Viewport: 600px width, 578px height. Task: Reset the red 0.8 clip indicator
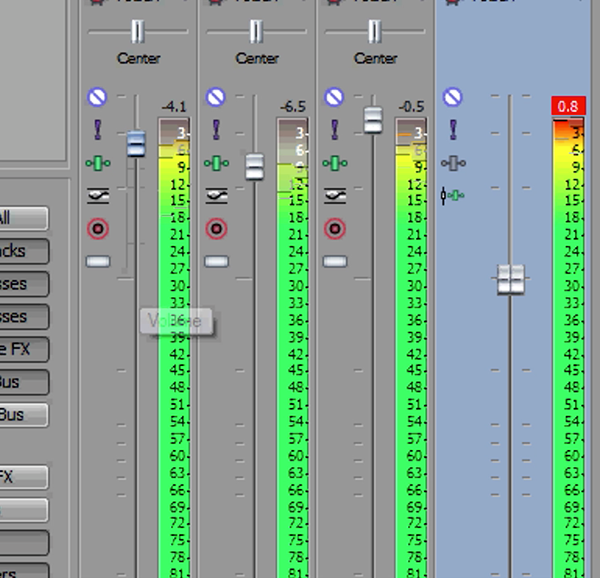[569, 106]
